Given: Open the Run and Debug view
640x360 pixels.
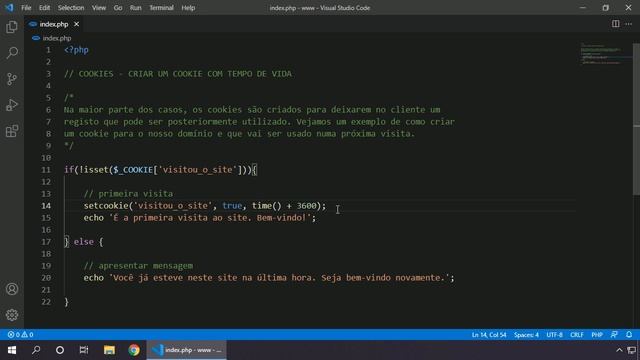Looking at the screenshot, I should pos(12,105).
